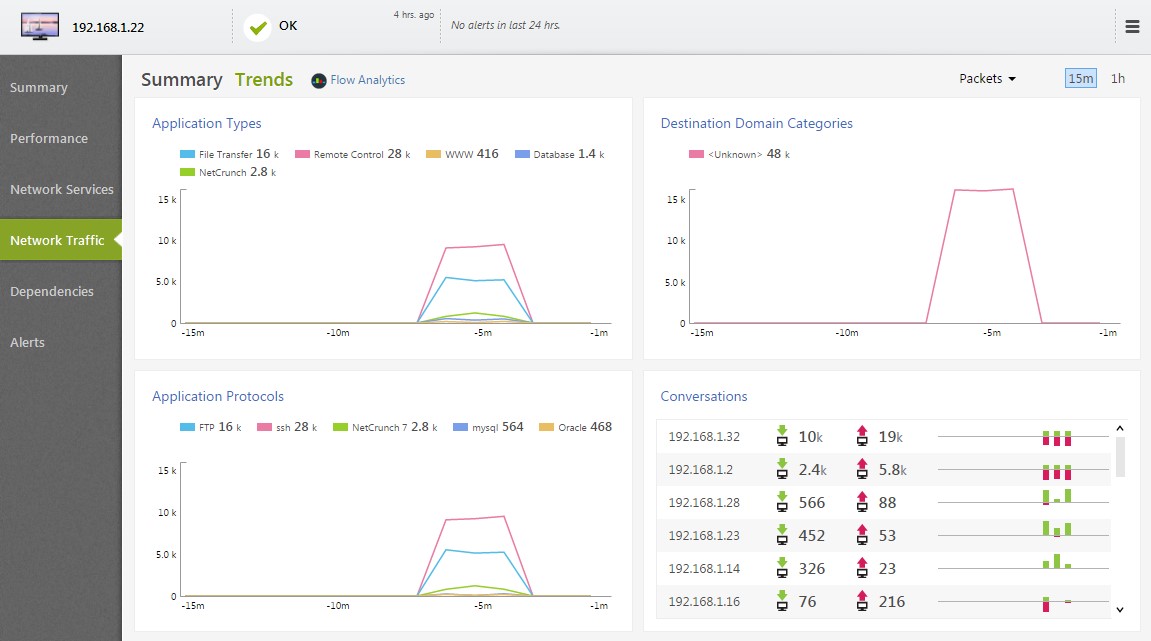Switch to the Summary tab

[x=181, y=80]
